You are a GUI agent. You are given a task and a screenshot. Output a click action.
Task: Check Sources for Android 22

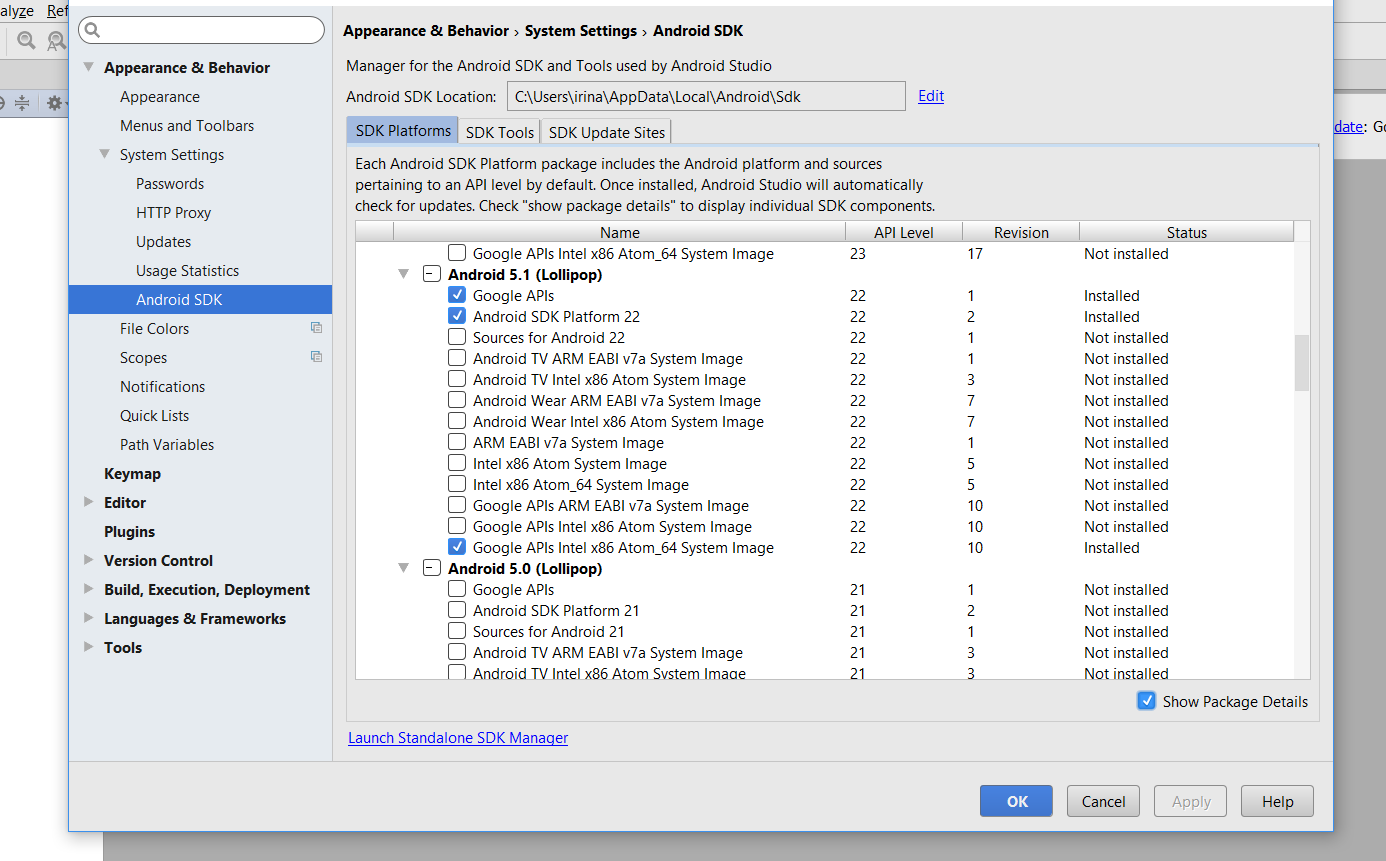coord(457,337)
